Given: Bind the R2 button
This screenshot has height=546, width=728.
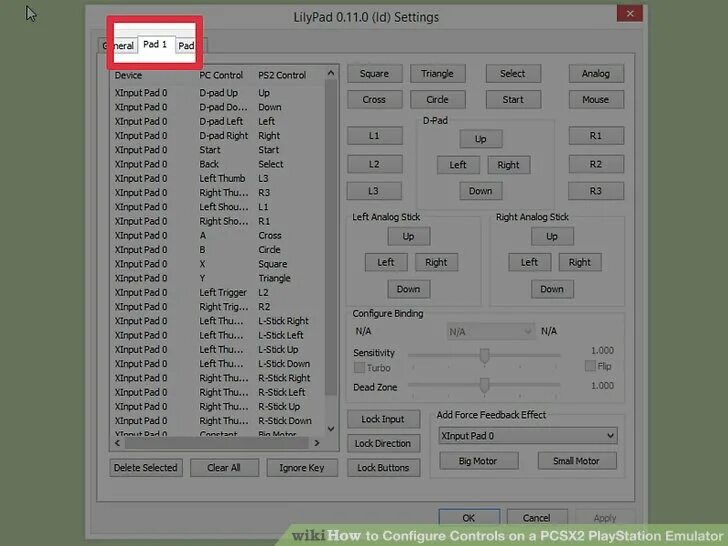Looking at the screenshot, I should click(596, 164).
